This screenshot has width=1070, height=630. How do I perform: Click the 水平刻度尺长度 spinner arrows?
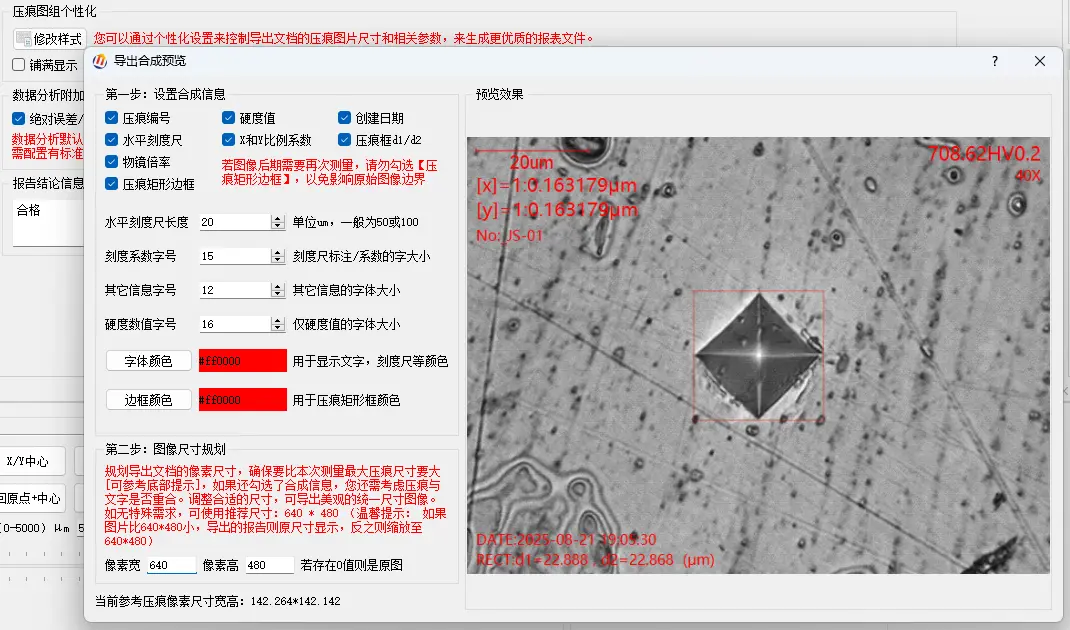(278, 222)
